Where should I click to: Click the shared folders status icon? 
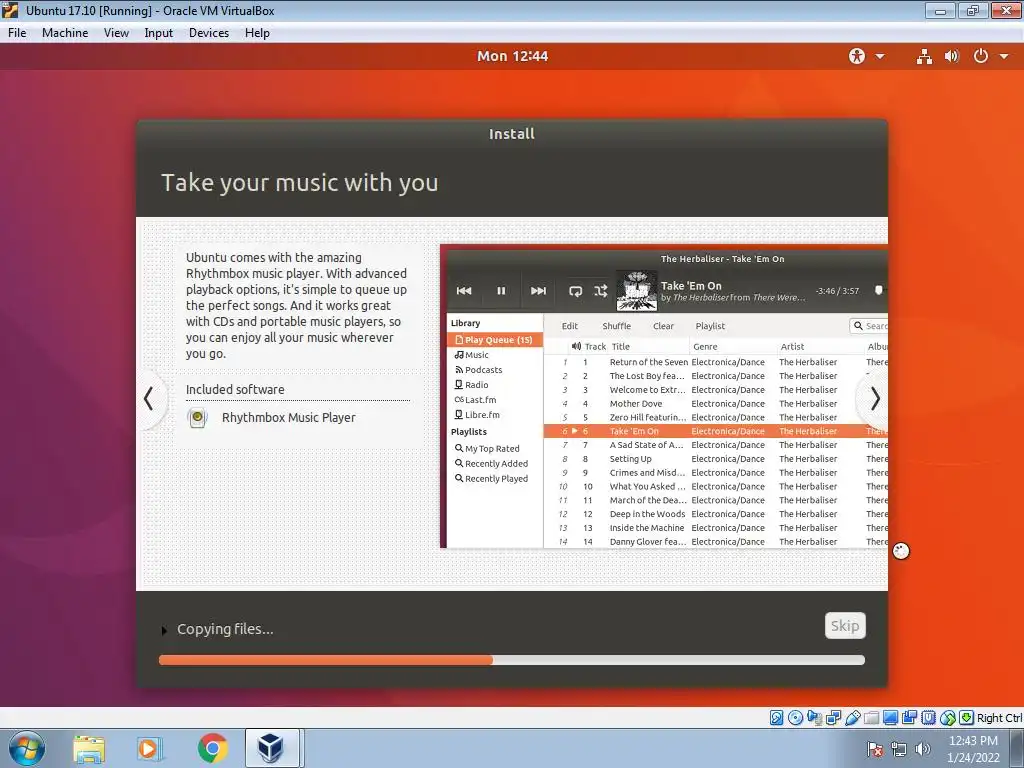(x=871, y=718)
